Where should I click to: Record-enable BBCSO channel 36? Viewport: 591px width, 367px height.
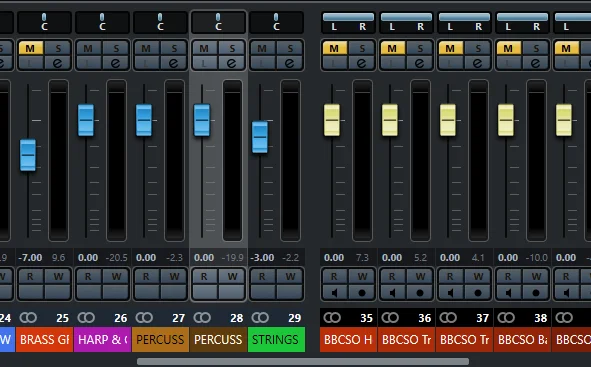coord(420,292)
